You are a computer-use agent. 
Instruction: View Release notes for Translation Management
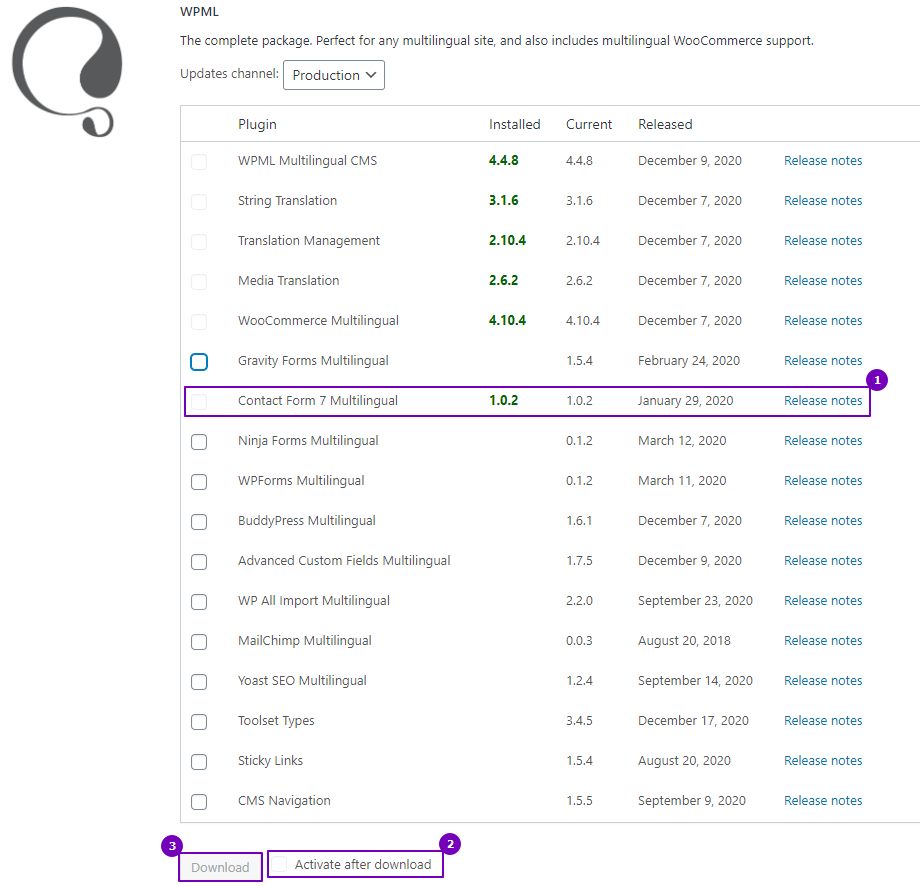823,241
